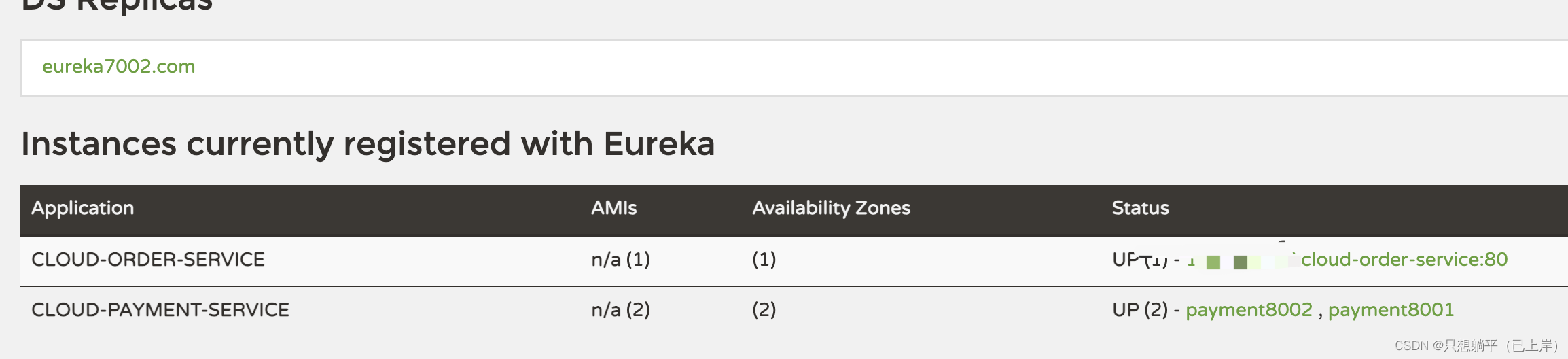Image resolution: width=1568 pixels, height=359 pixels.
Task: Click the n/a (1) AMIs cell
Action: pos(620,260)
